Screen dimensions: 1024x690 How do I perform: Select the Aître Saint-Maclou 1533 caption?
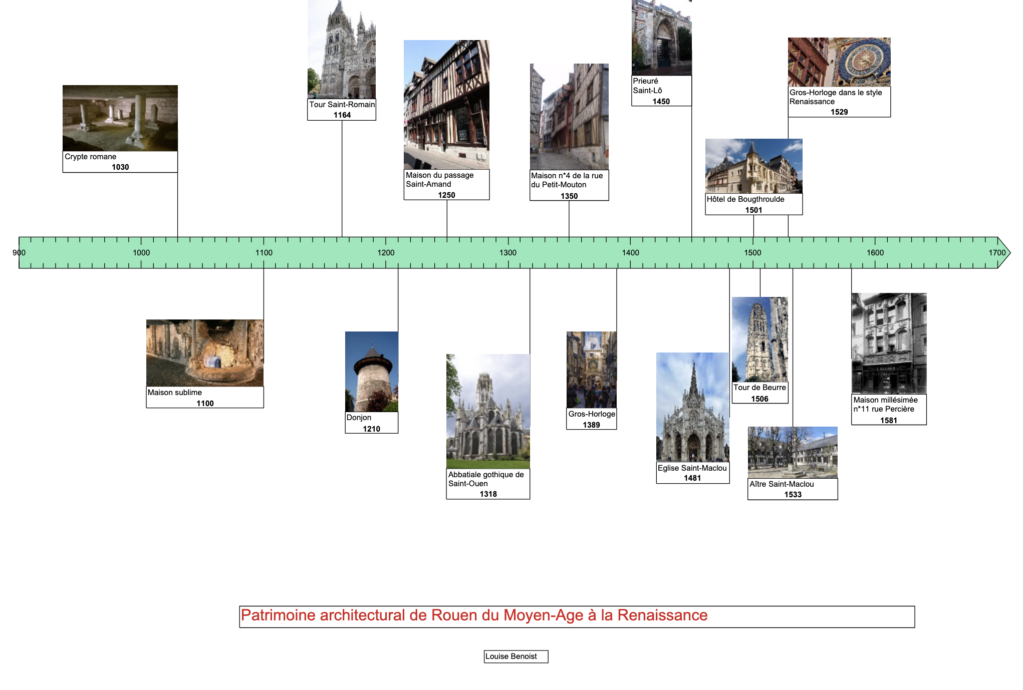tap(792, 489)
